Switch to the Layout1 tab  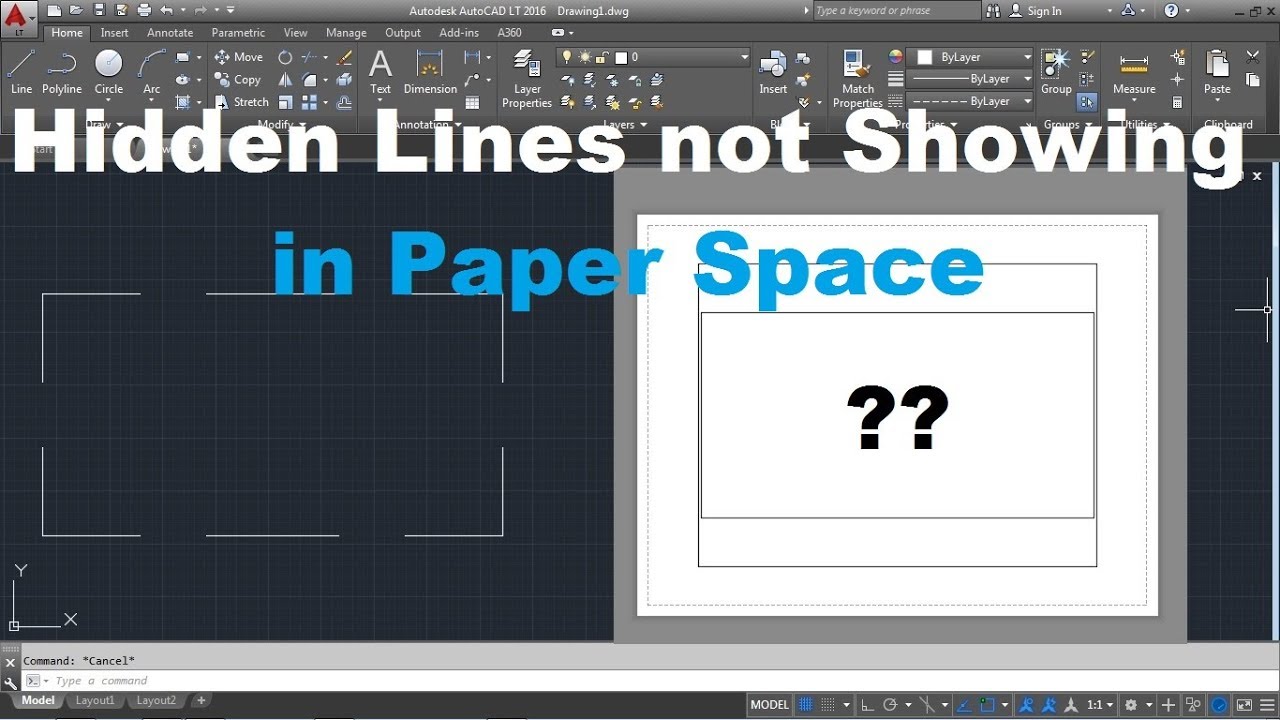(95, 701)
